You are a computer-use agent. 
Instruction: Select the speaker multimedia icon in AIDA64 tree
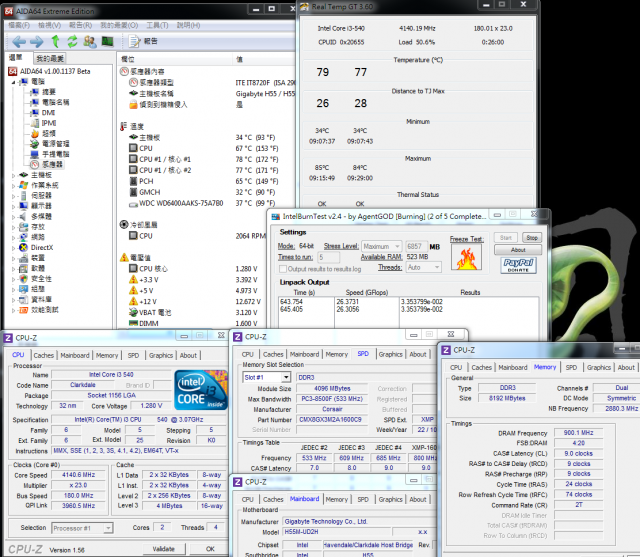[x=24, y=216]
